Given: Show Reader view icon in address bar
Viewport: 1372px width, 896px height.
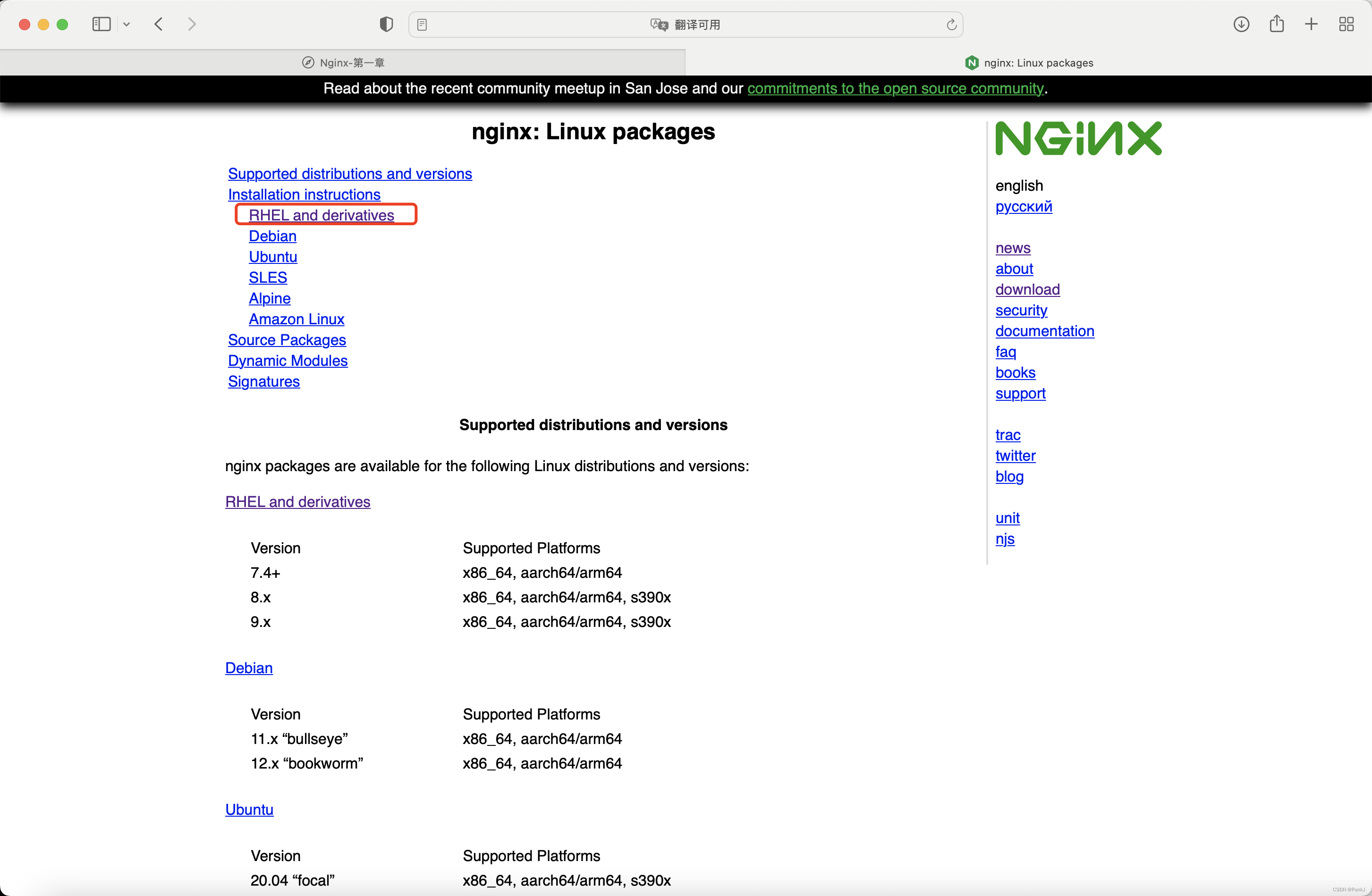Looking at the screenshot, I should (x=422, y=25).
